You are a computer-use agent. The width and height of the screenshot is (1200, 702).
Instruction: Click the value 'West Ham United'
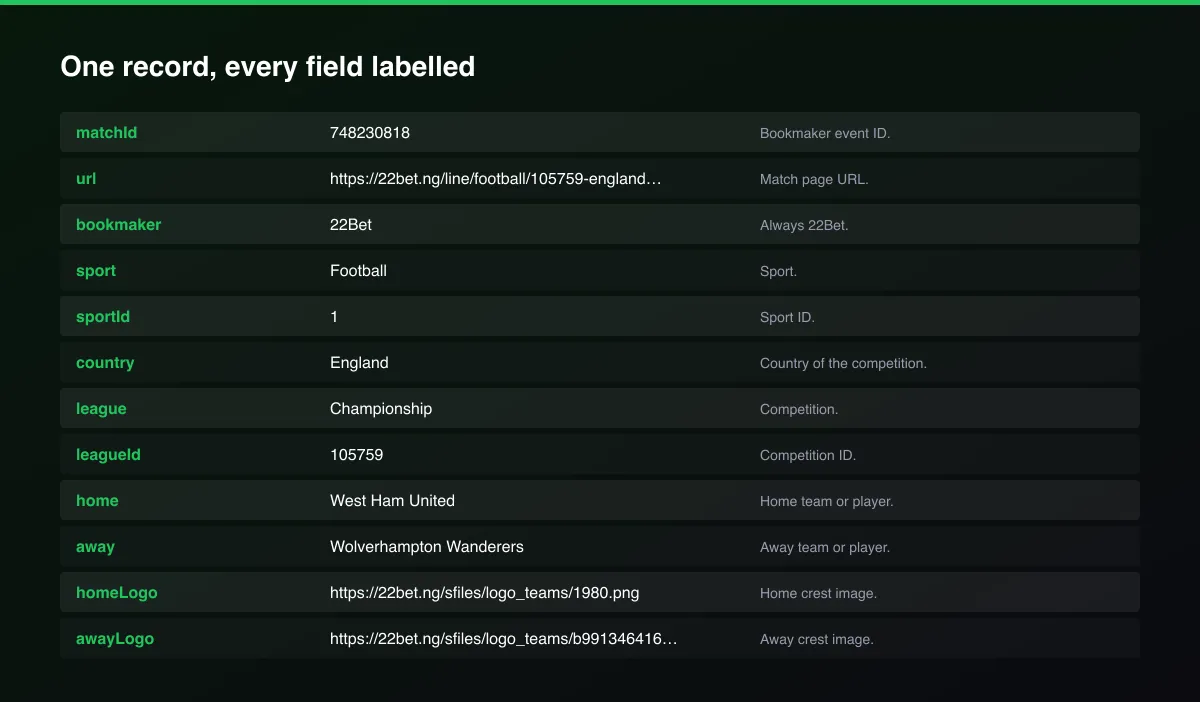pyautogui.click(x=392, y=500)
